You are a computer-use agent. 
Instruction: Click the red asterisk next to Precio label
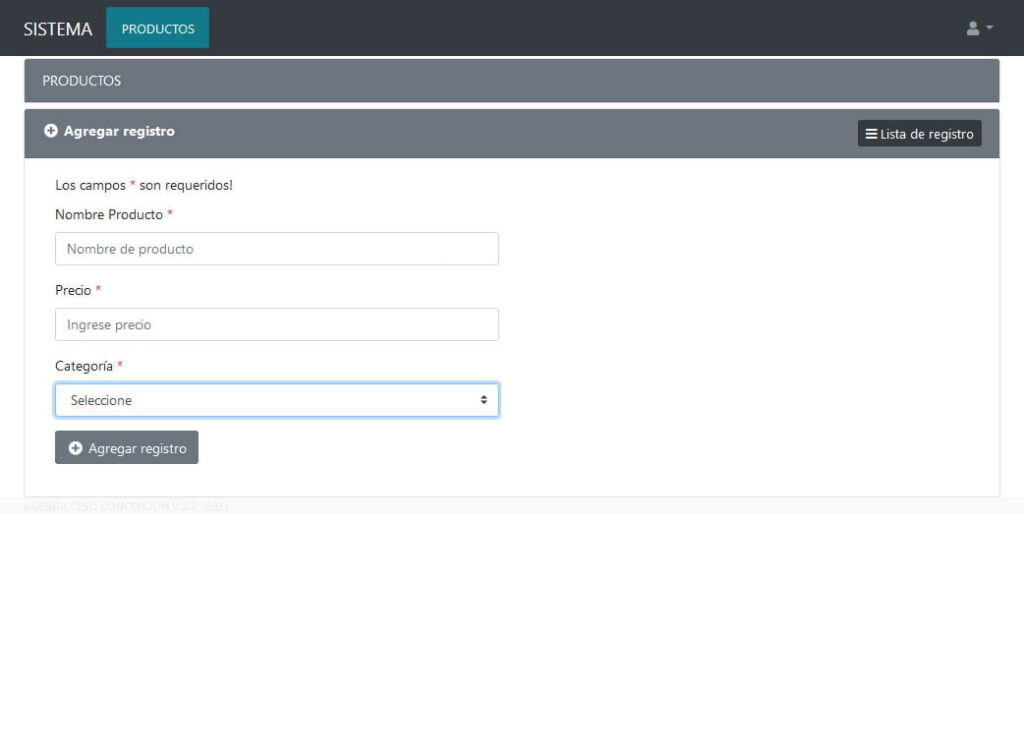100,290
